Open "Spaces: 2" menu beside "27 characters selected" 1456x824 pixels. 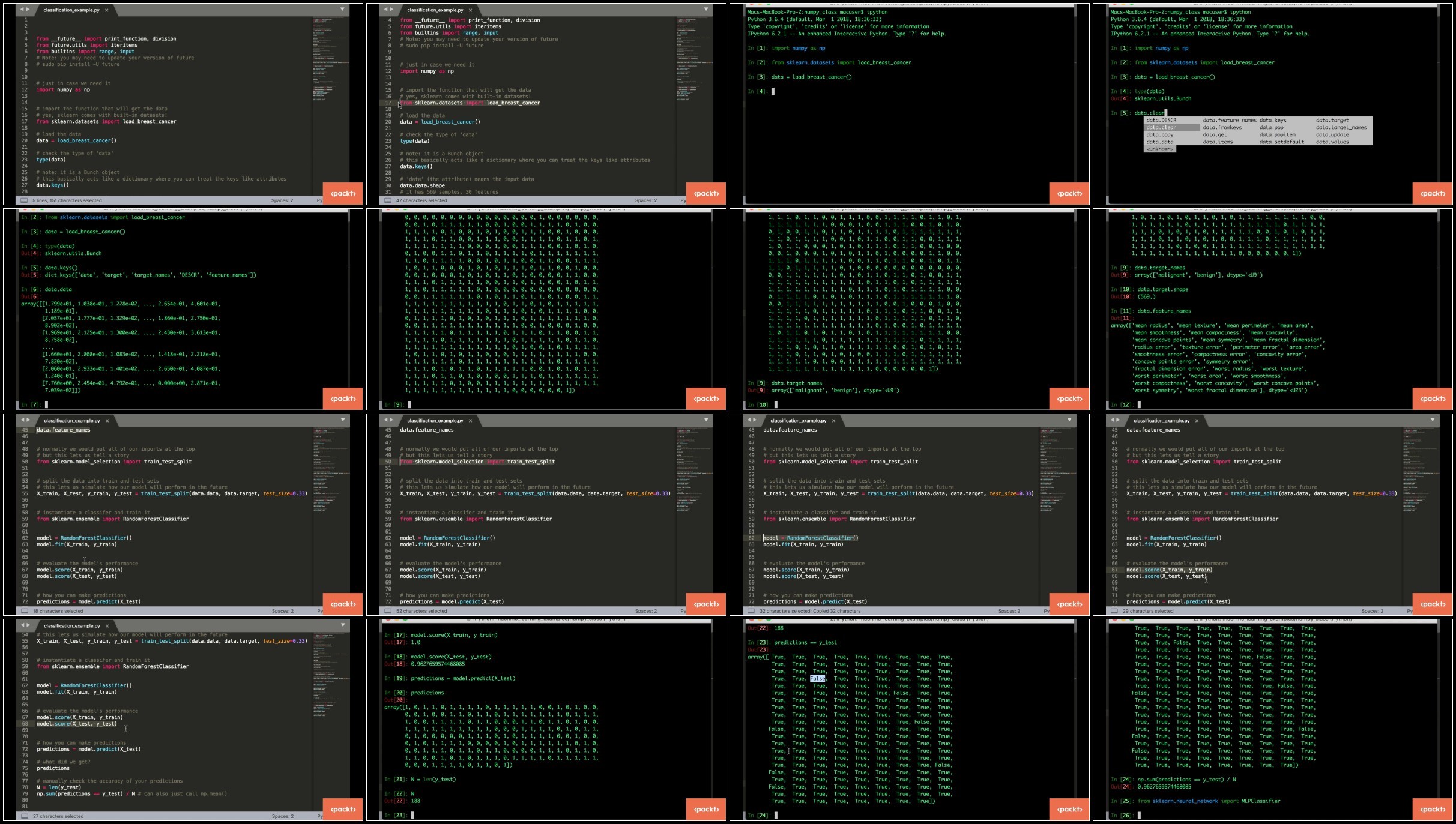click(282, 816)
